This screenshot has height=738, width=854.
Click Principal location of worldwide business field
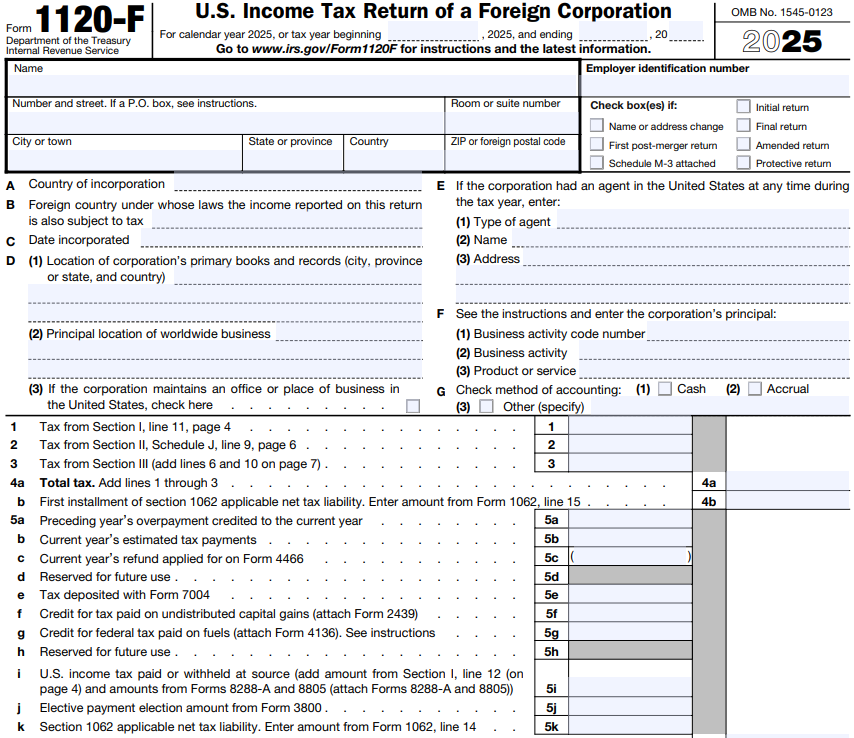pos(349,333)
